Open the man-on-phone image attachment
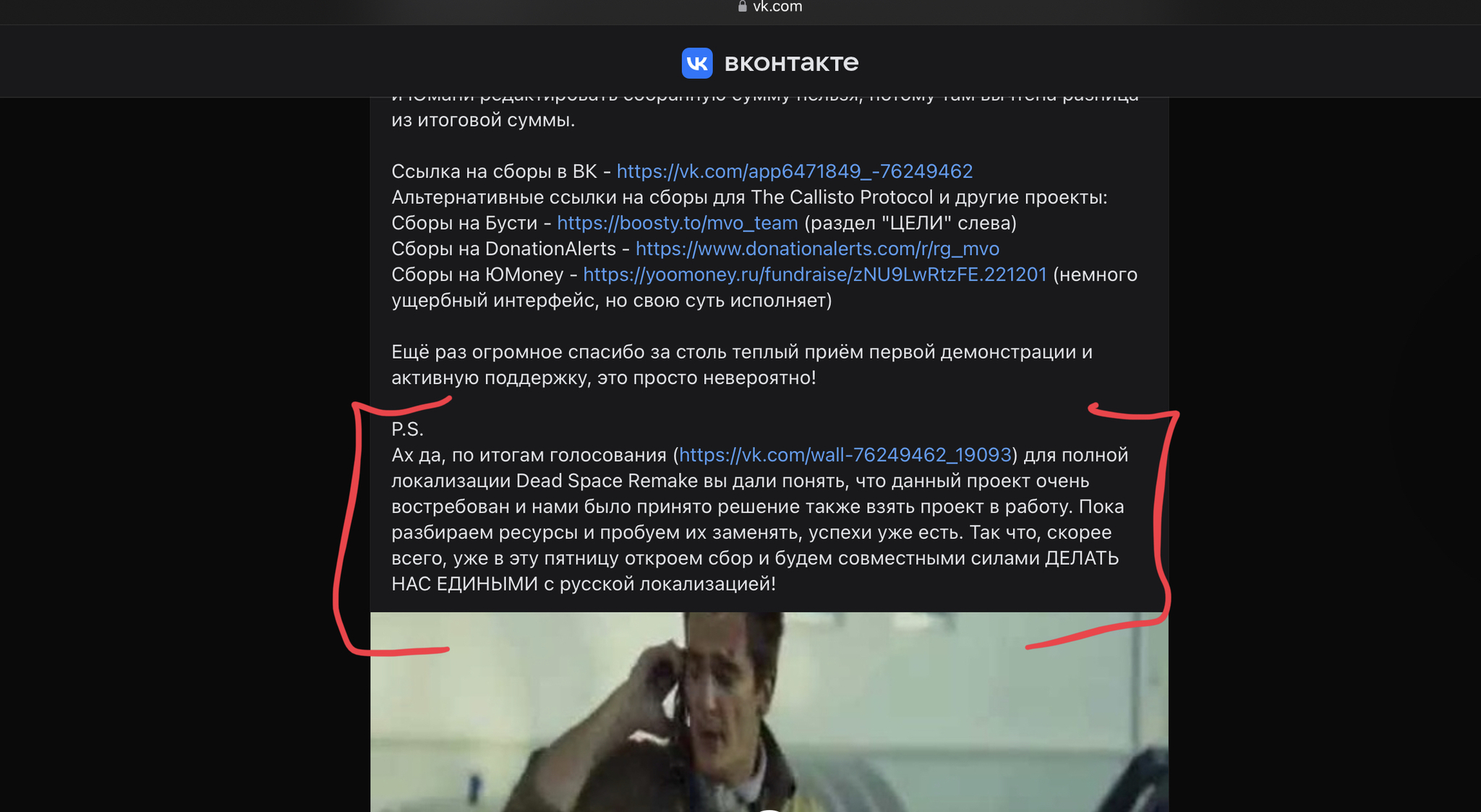This screenshot has width=1481, height=812. tap(769, 712)
